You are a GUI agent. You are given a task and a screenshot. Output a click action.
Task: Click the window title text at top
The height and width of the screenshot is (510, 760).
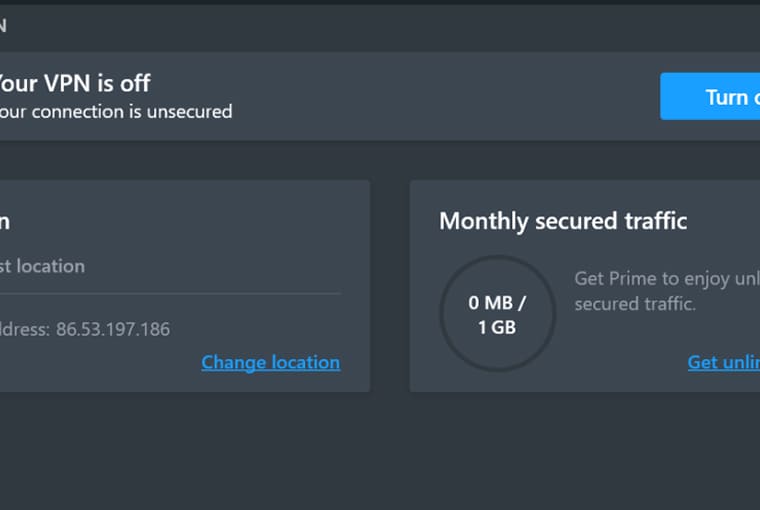4,26
